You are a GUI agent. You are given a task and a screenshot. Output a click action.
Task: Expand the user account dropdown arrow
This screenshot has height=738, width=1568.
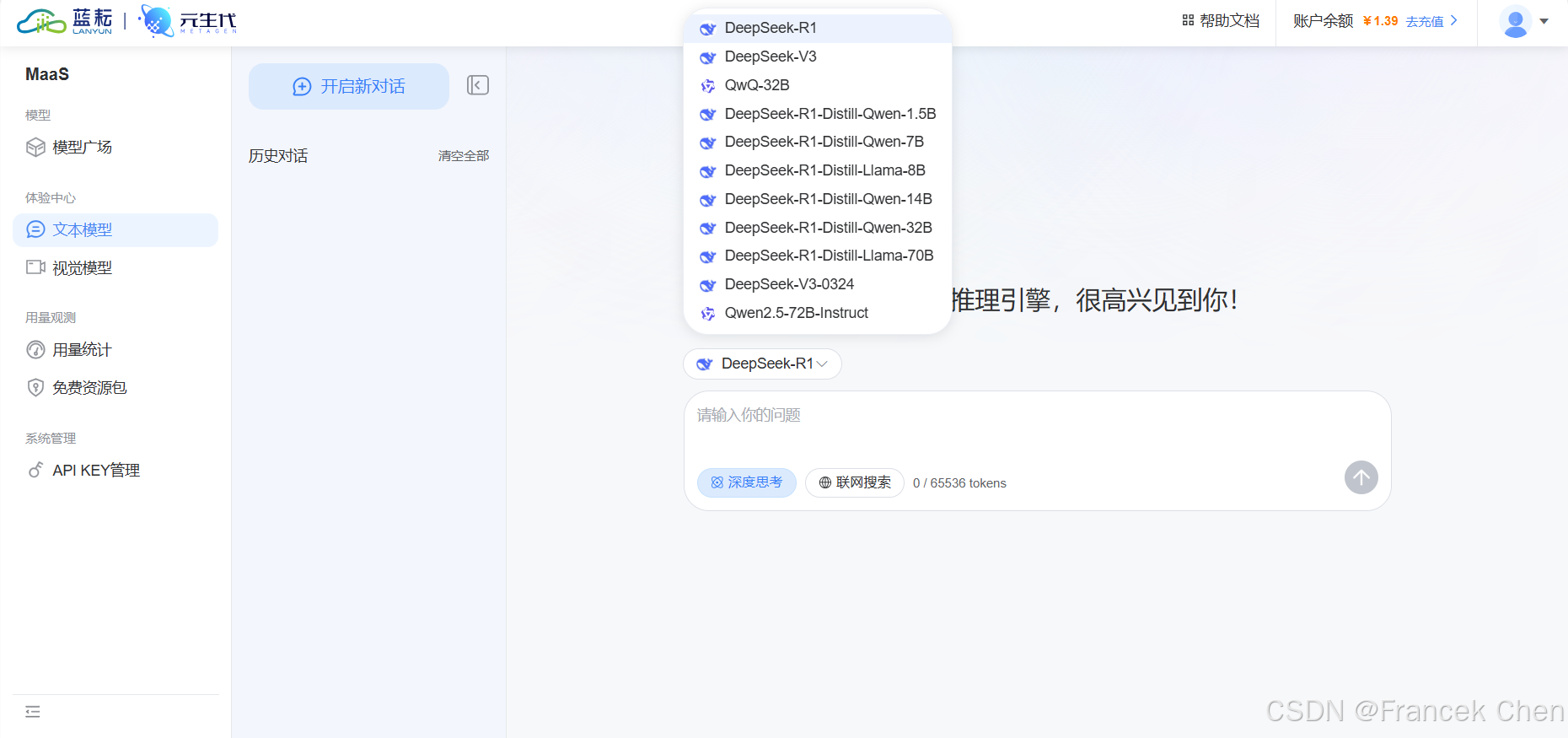click(x=1544, y=21)
